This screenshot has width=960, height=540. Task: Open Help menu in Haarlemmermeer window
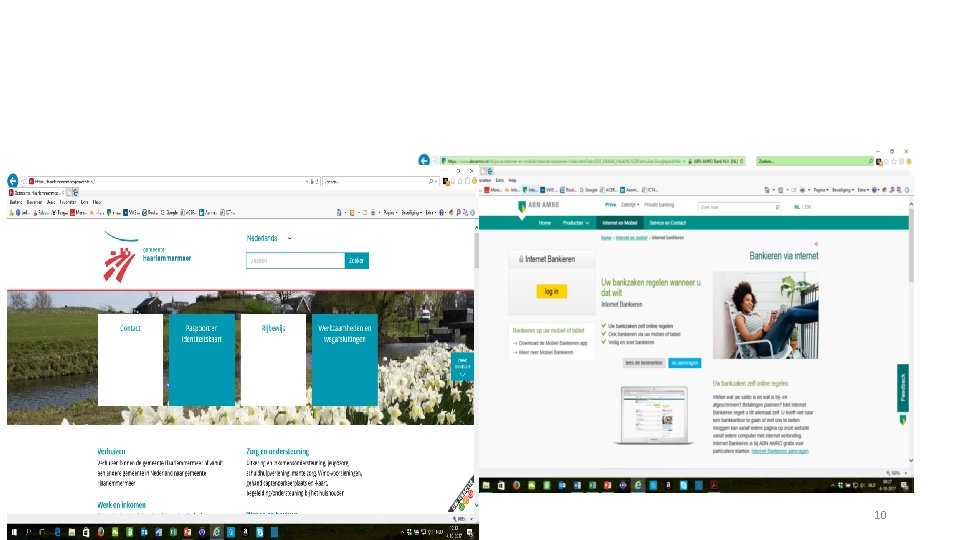pyautogui.click(x=97, y=202)
